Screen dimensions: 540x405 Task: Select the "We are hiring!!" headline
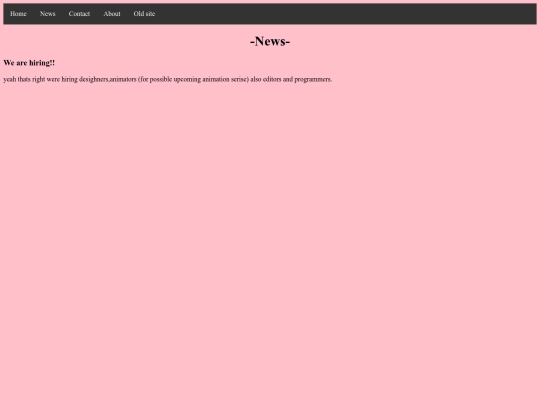coord(29,63)
